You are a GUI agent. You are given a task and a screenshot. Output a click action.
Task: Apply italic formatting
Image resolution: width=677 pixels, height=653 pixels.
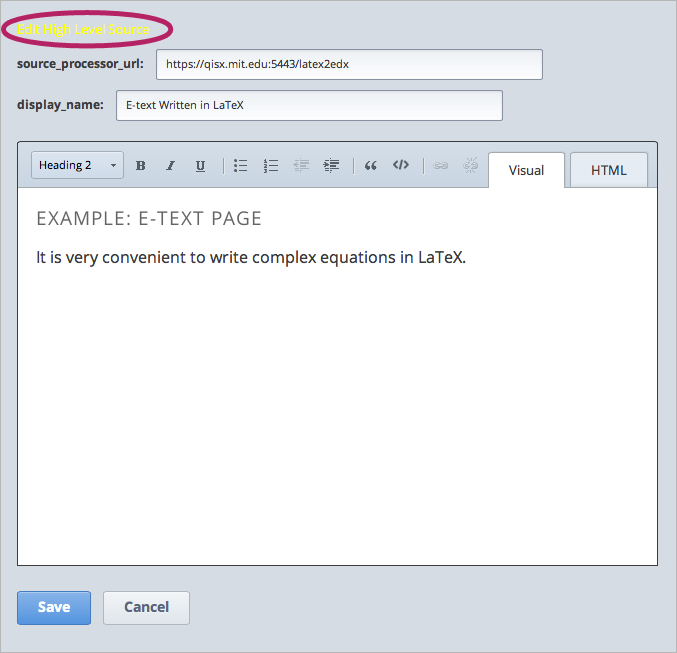click(x=170, y=166)
